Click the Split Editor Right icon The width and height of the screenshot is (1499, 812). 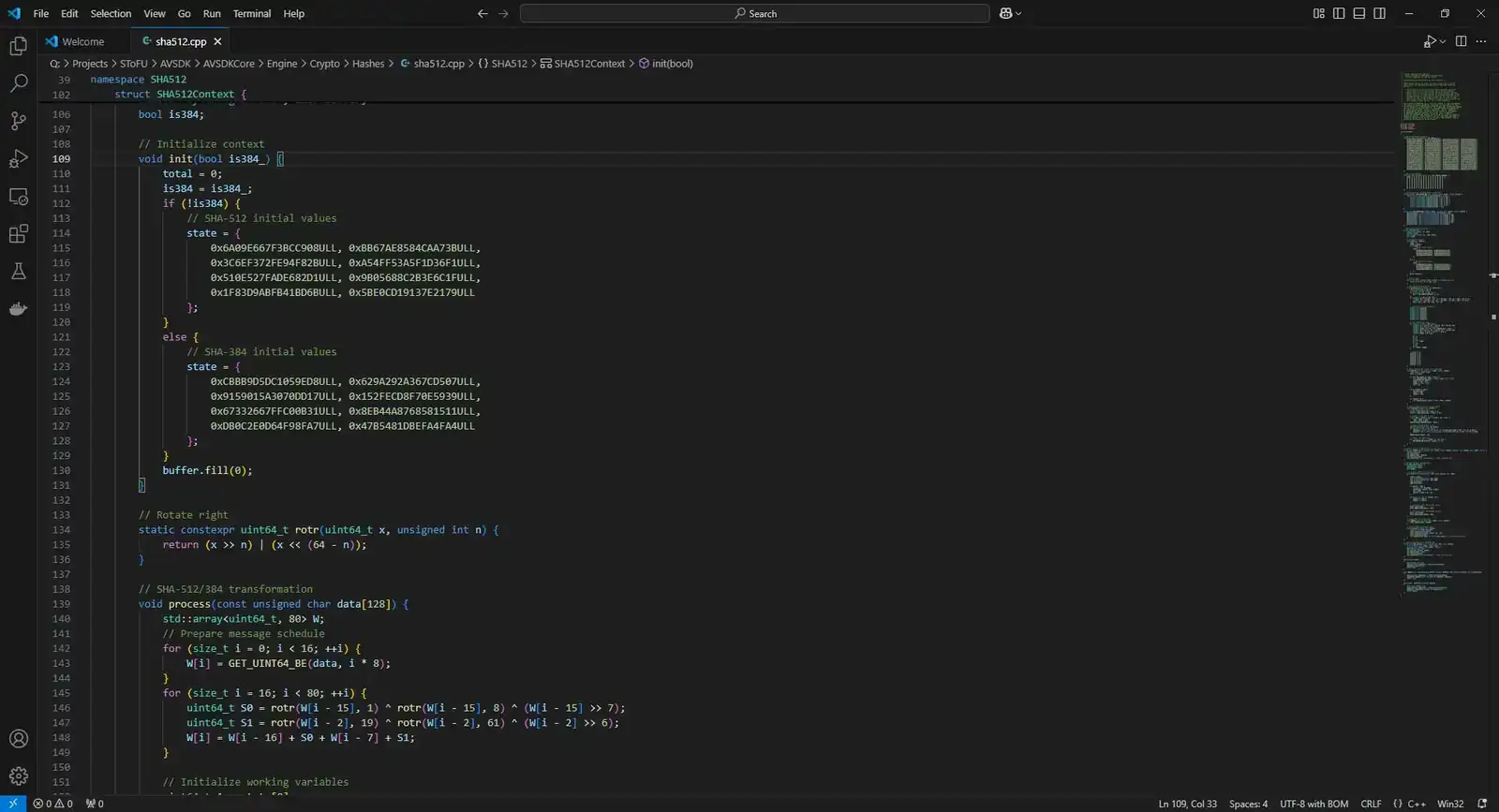point(1461,41)
